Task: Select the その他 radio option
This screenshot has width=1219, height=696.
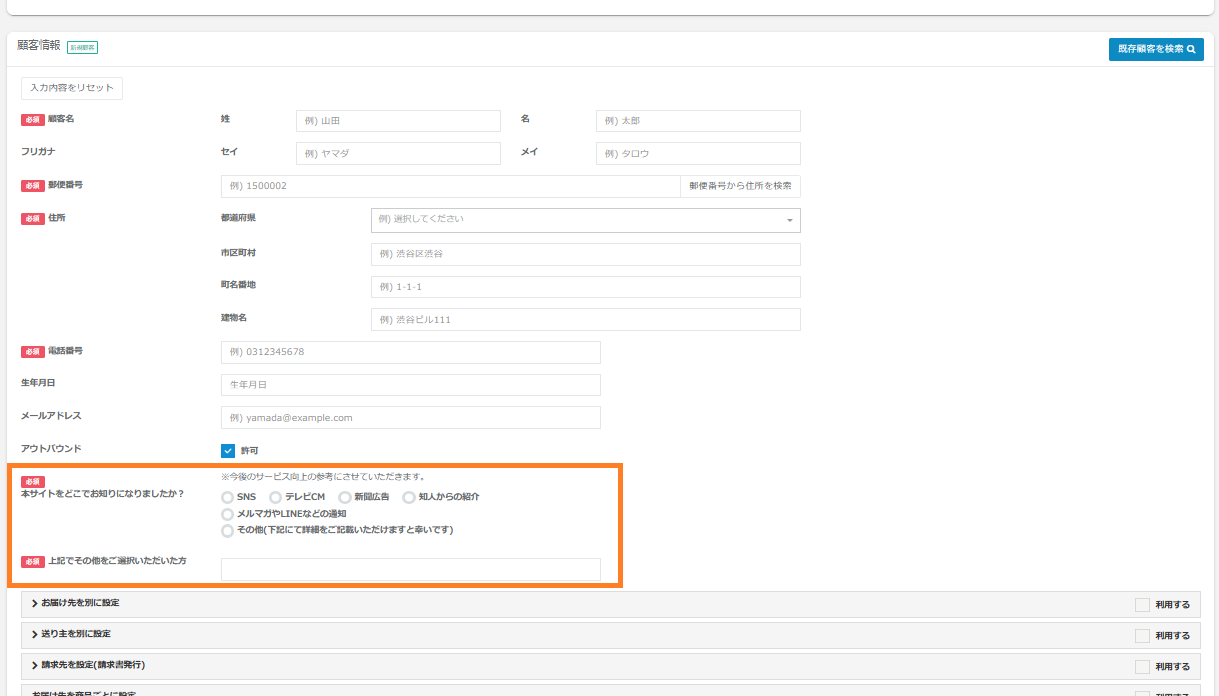Action: [228, 530]
